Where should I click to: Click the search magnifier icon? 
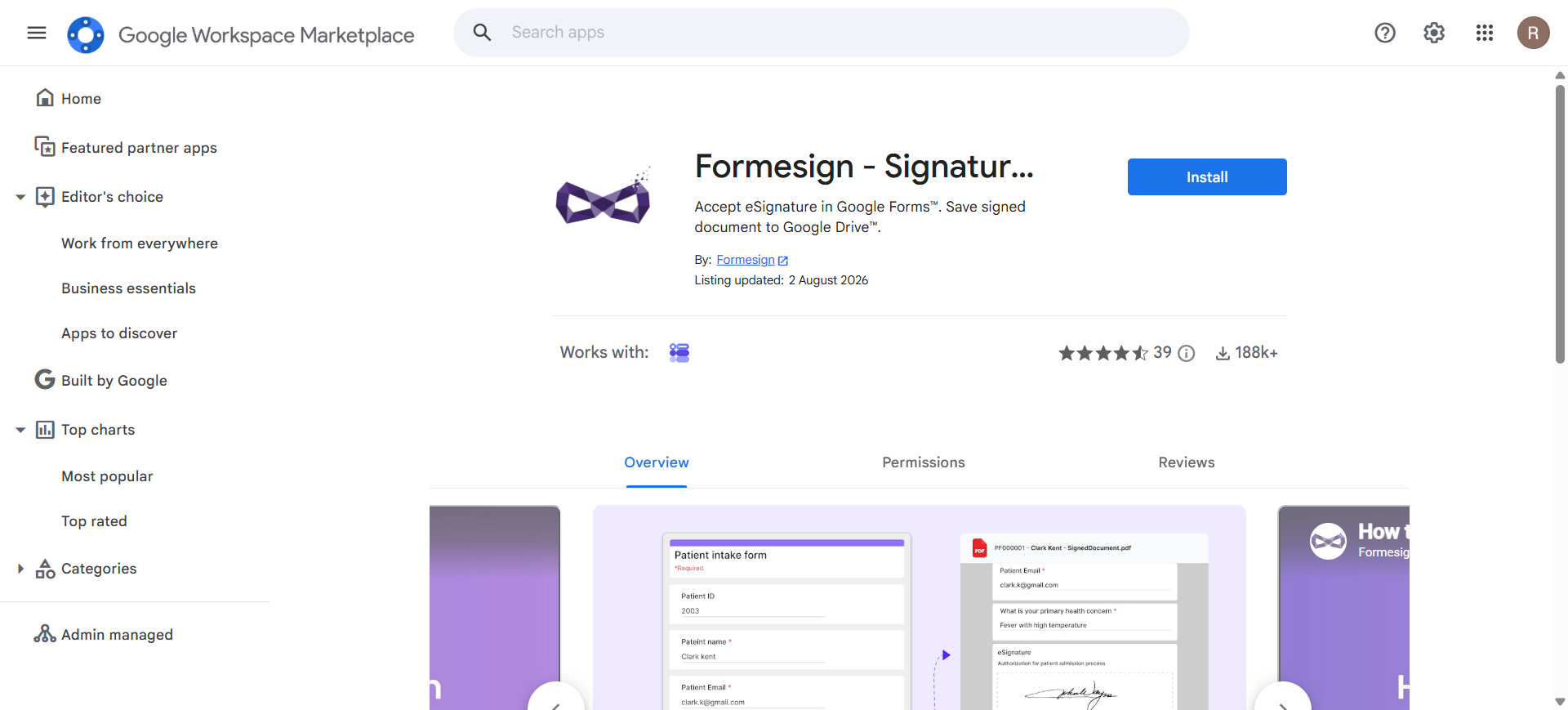point(482,33)
